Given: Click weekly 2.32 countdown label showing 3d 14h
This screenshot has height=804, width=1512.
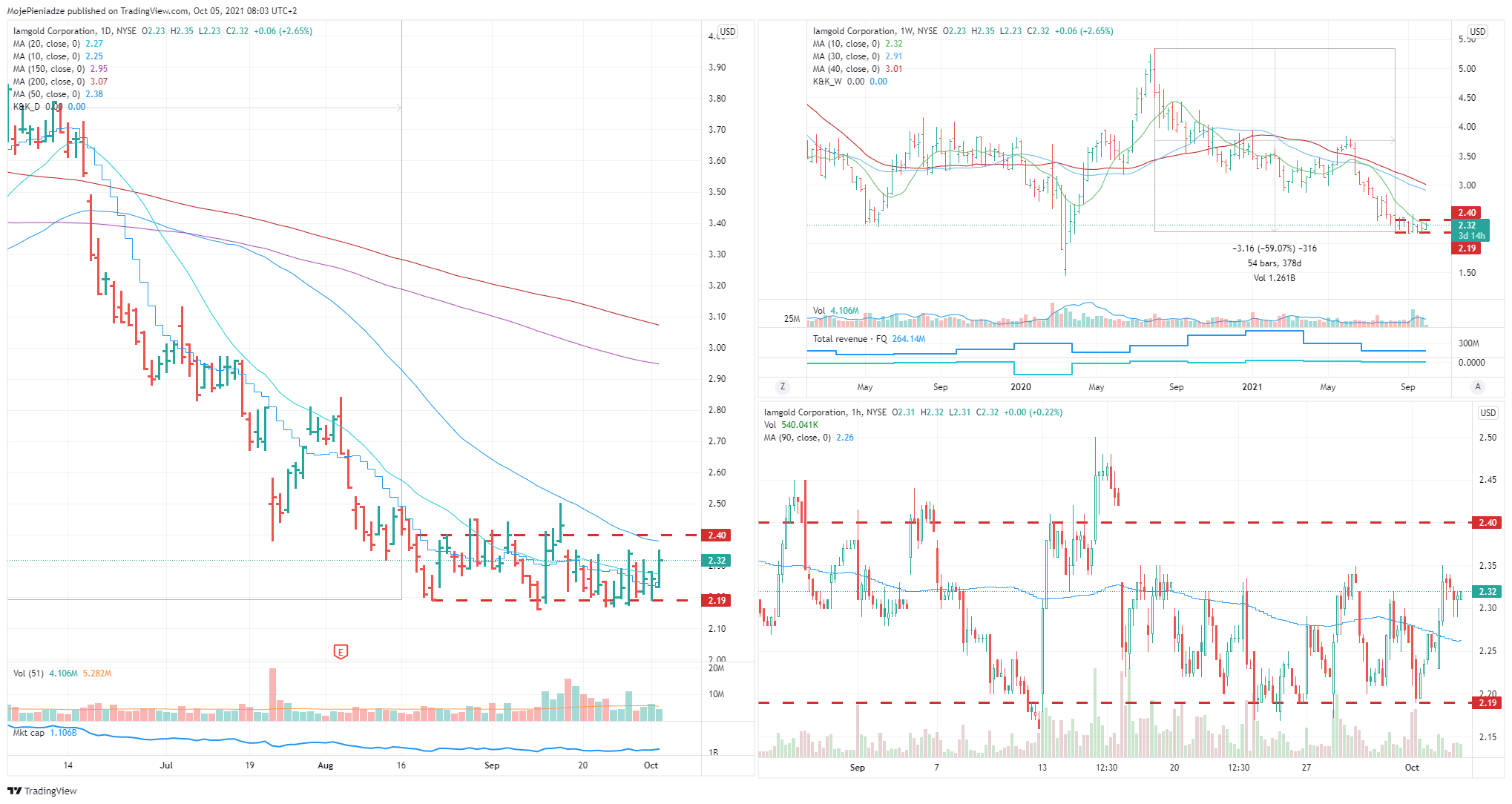Looking at the screenshot, I should tap(1471, 230).
